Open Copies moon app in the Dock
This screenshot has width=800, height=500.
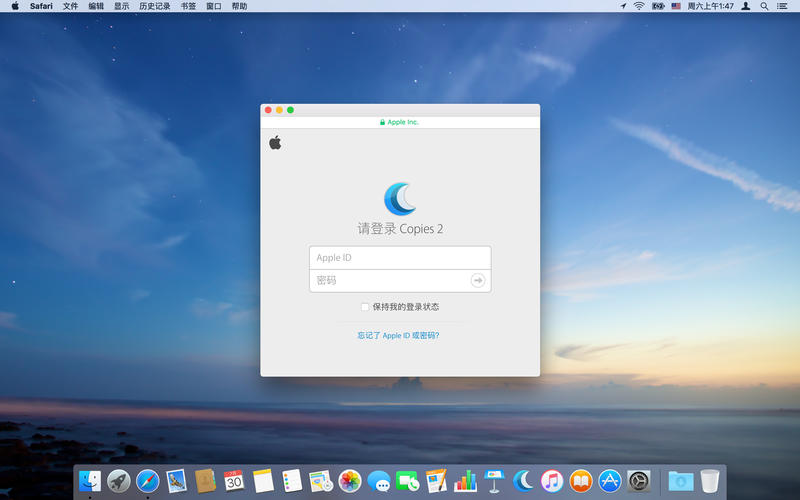pos(523,481)
